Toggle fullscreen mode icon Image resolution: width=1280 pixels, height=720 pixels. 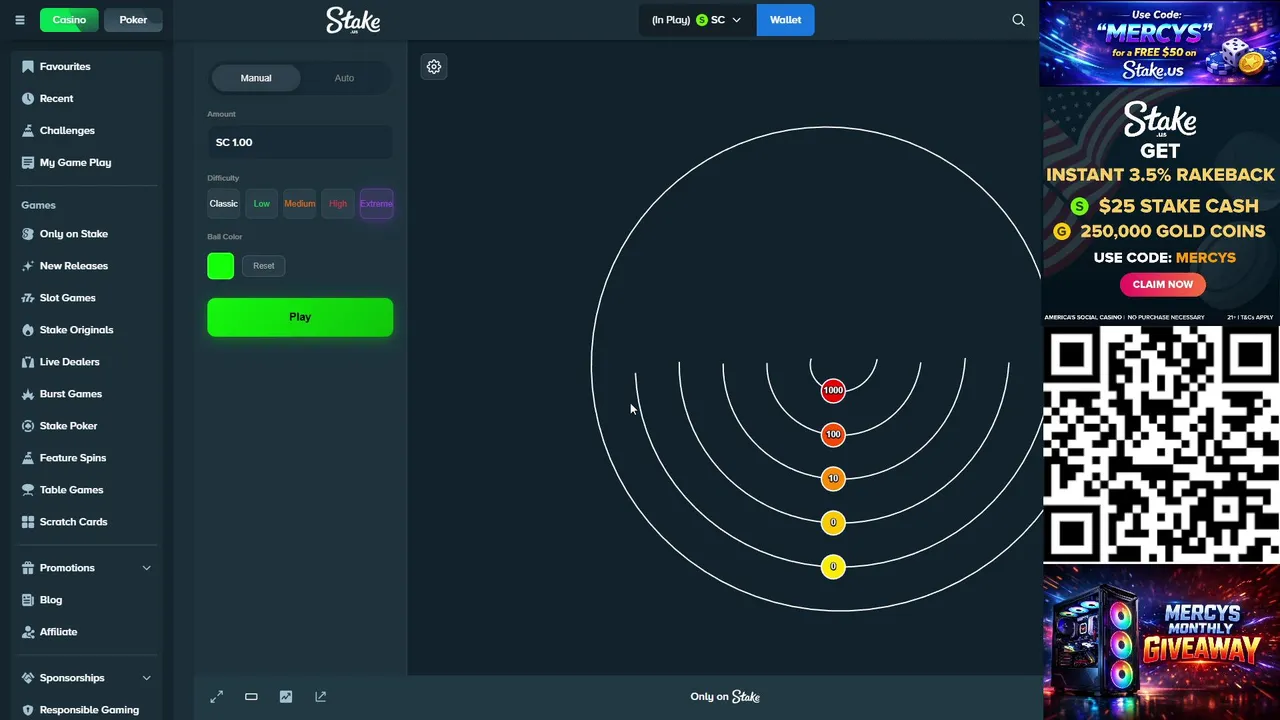coord(217,697)
